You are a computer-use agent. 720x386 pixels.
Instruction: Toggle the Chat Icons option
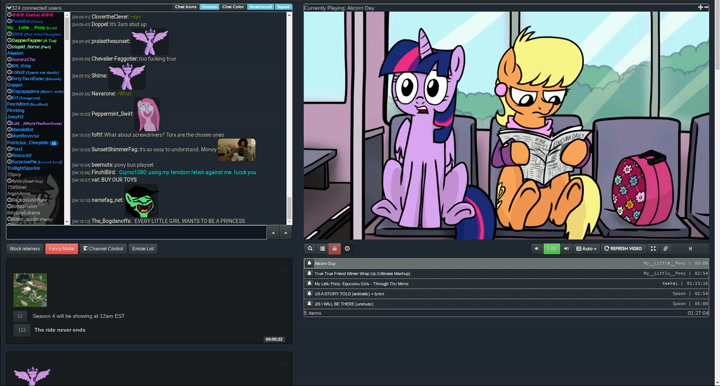[186, 7]
